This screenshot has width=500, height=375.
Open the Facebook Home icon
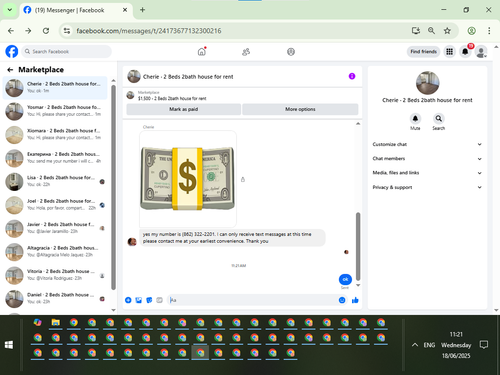coord(202,52)
